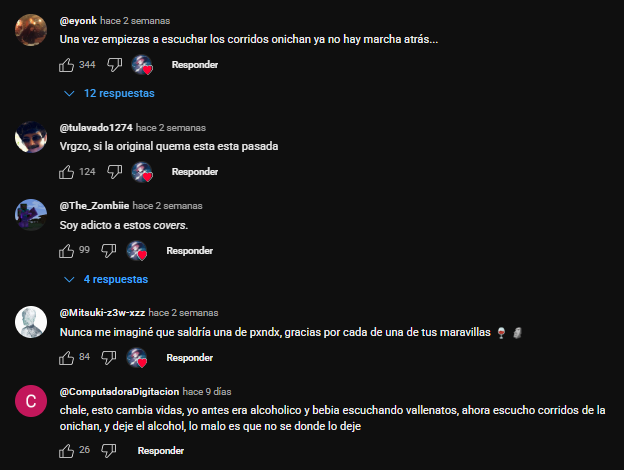
Task: Open the @Mitsuki-z3w-xzz username link
Action: pos(102,313)
